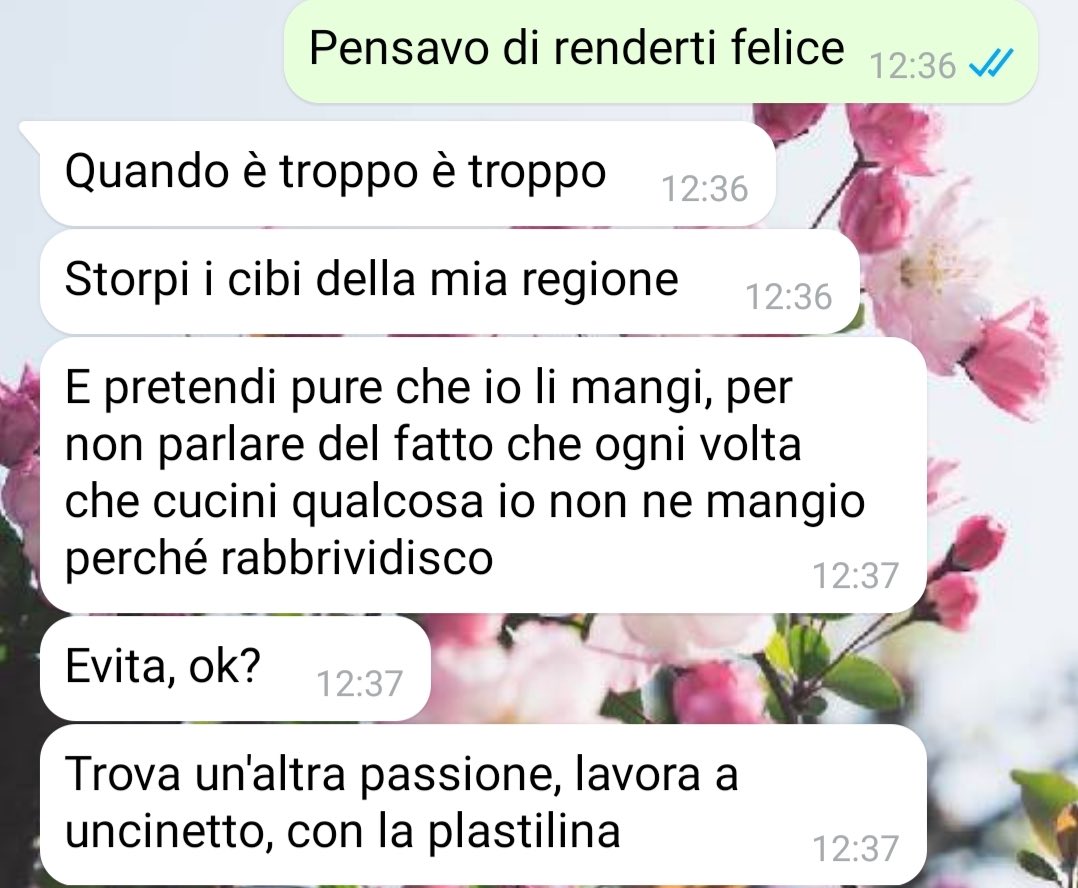Select the 'E pretendi pure che io li mangi' message
The image size is (1078, 888).
click(483, 474)
